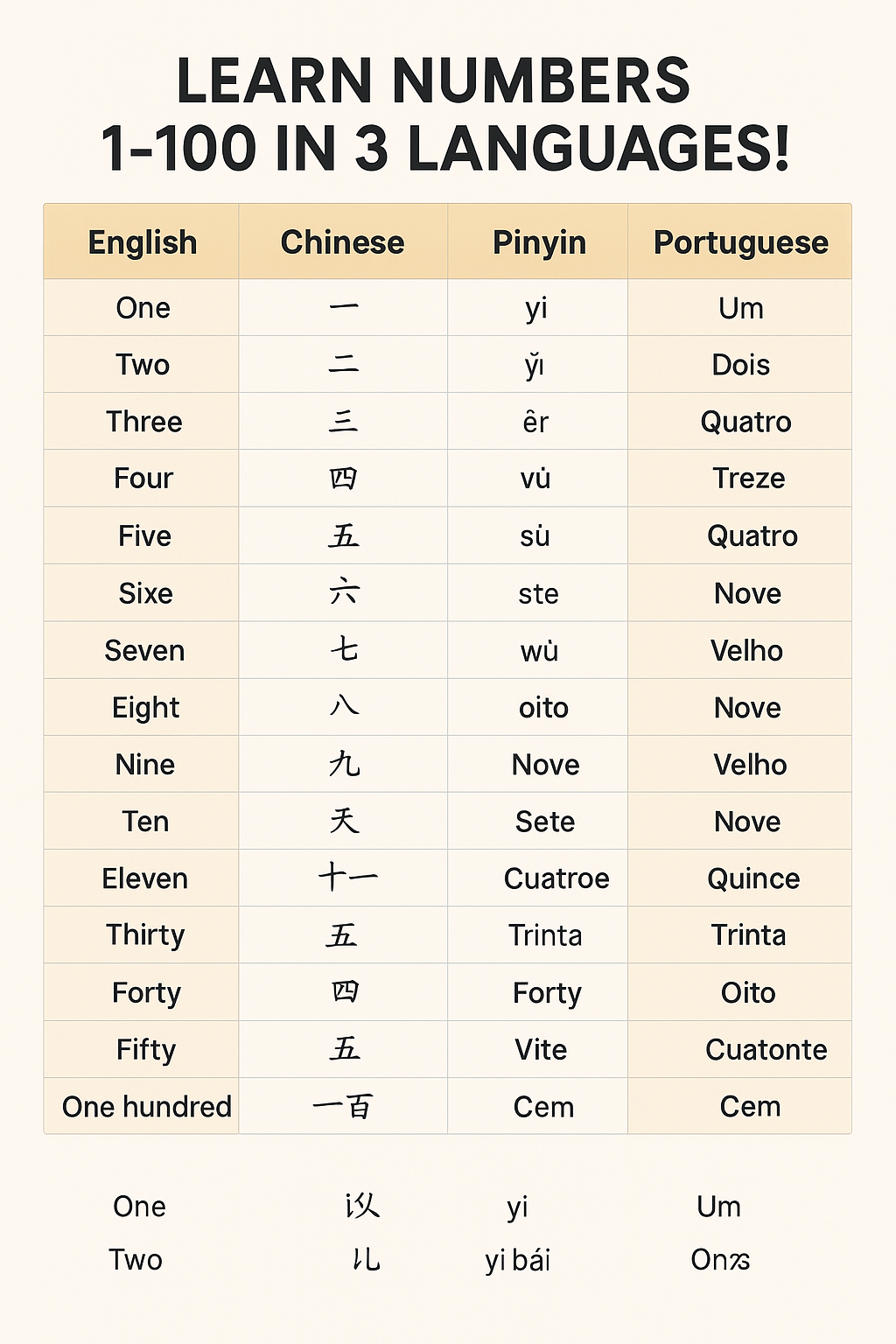The width and height of the screenshot is (896, 1344).
Task: Select Quince in the Eleven row
Action: tap(753, 878)
